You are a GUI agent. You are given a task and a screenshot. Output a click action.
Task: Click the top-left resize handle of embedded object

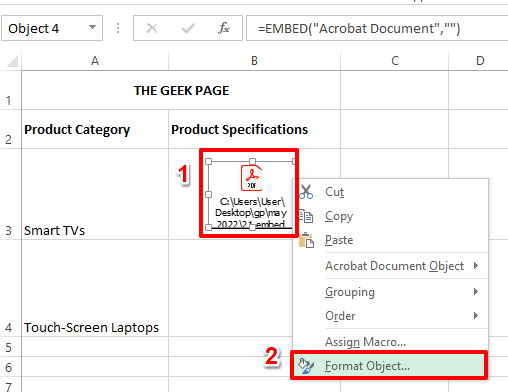[209, 162]
